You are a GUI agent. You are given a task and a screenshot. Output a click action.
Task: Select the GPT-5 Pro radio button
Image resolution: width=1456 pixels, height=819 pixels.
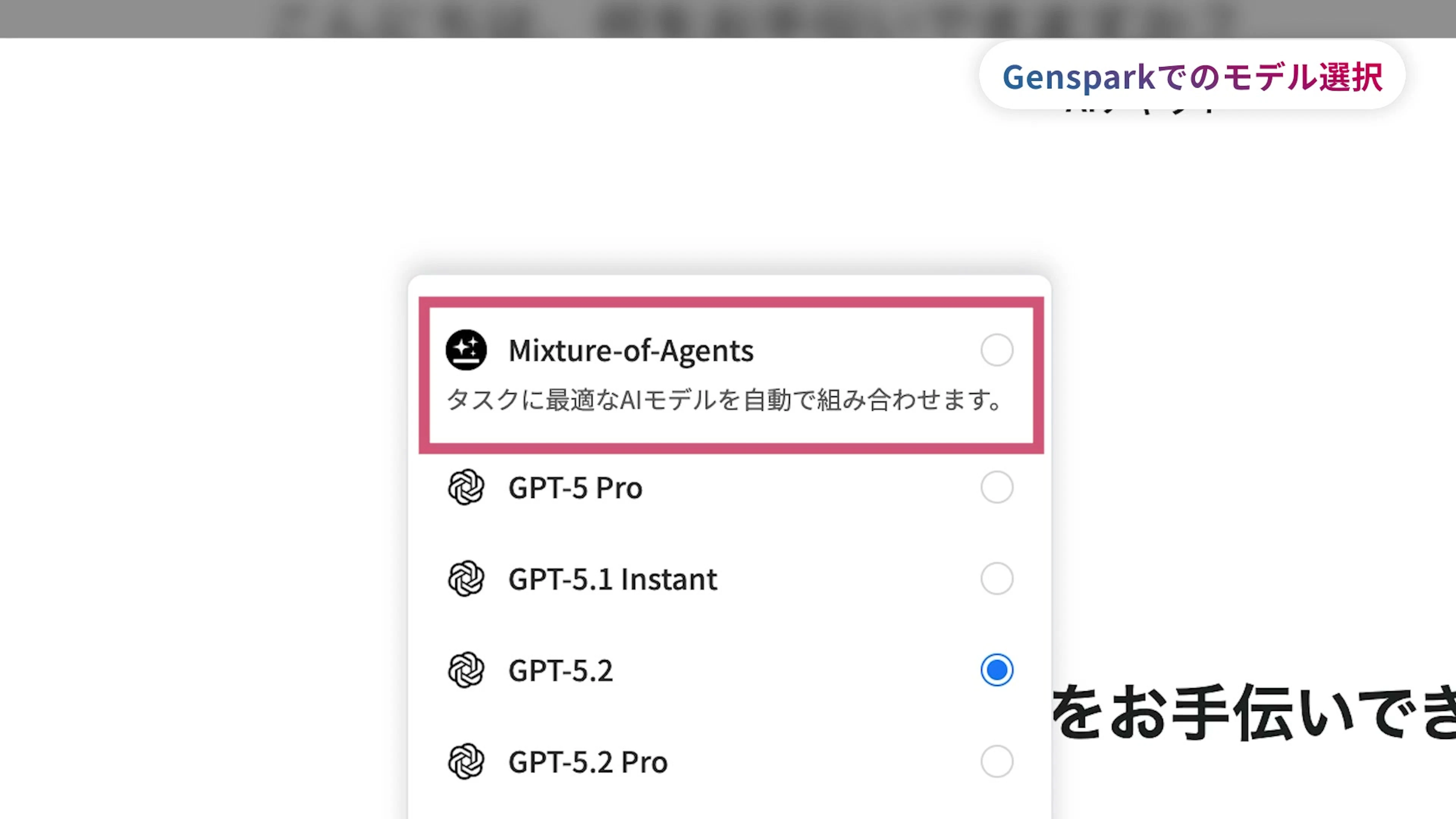996,487
